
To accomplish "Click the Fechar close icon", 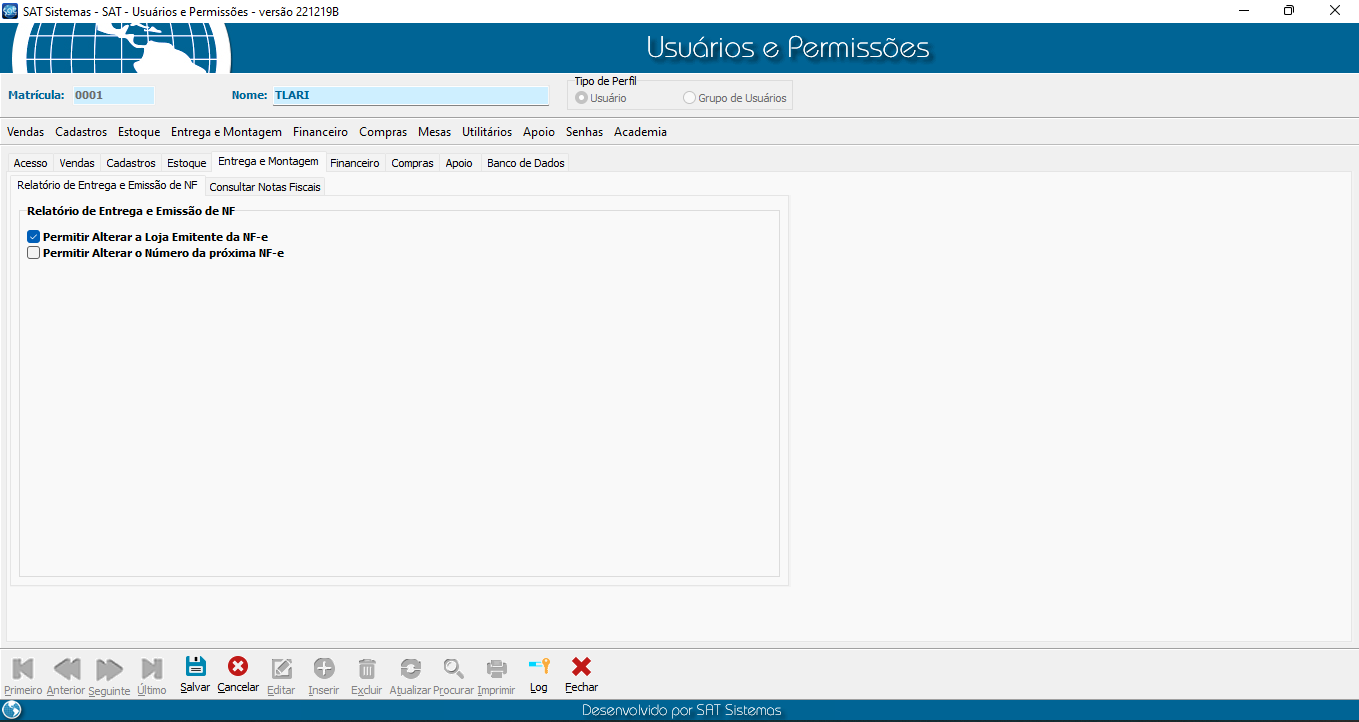I will pyautogui.click(x=581, y=668).
